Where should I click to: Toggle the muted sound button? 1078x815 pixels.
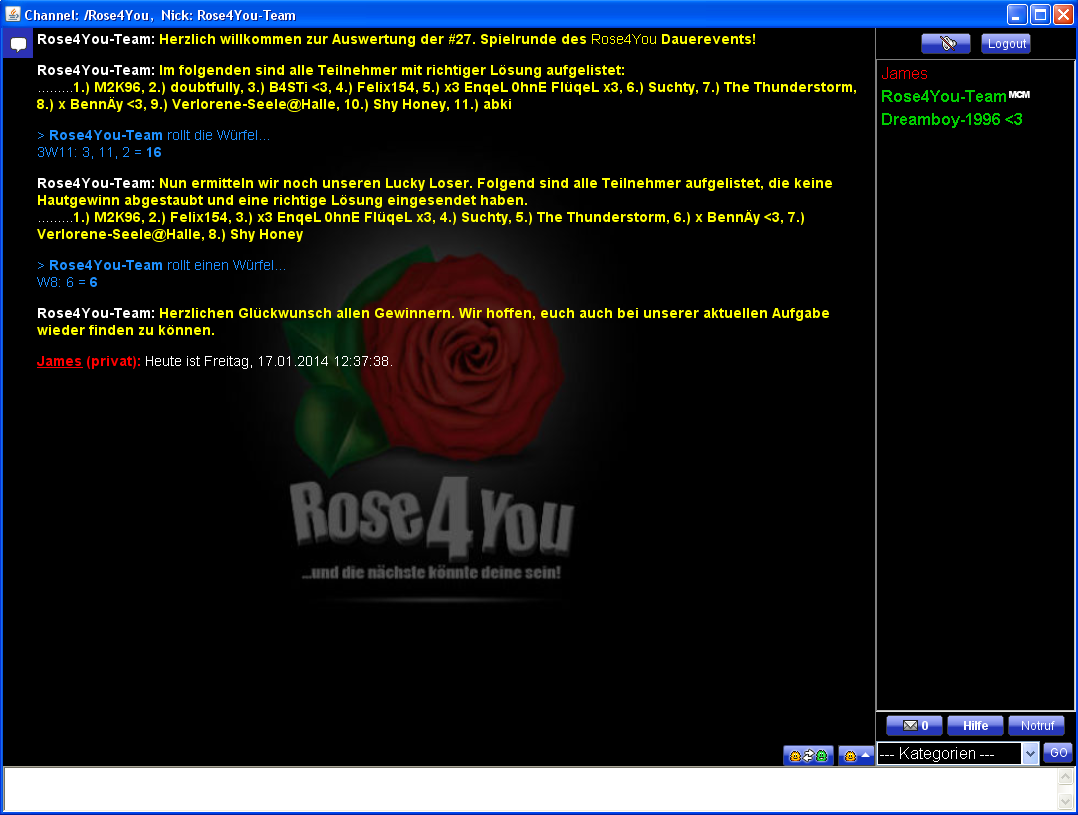945,44
